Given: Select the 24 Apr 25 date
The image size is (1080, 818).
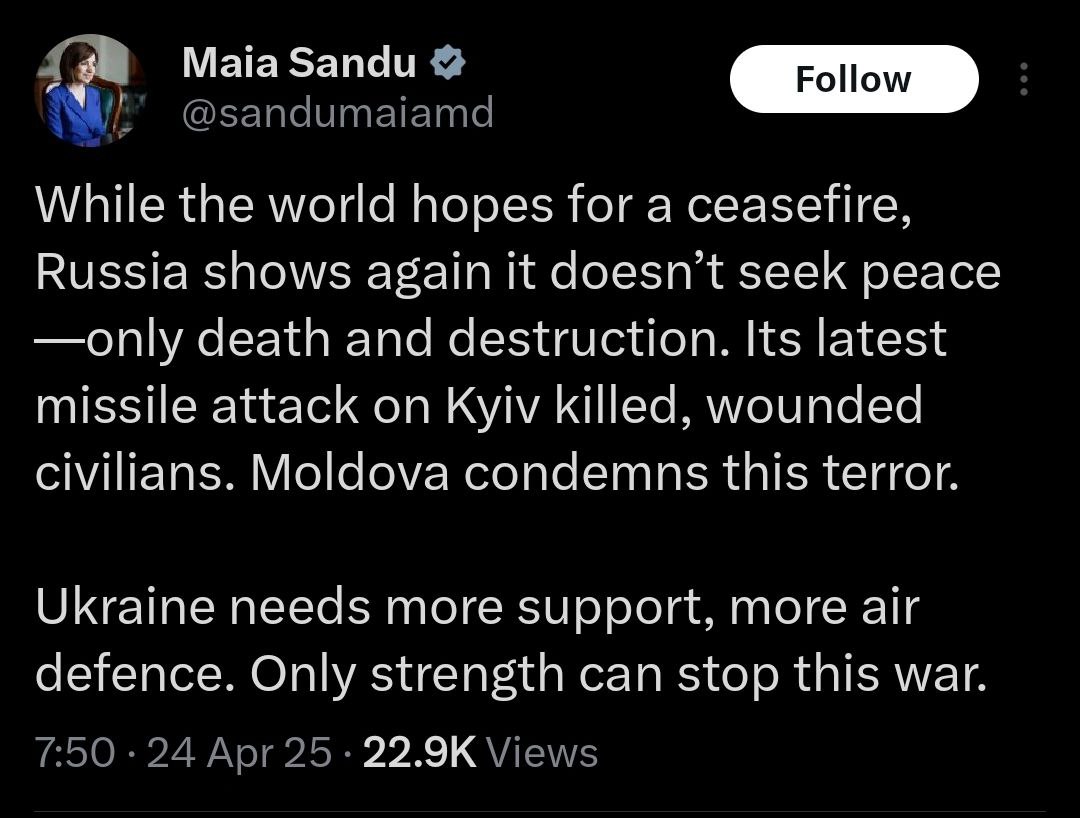Looking at the screenshot, I should 239,752.
